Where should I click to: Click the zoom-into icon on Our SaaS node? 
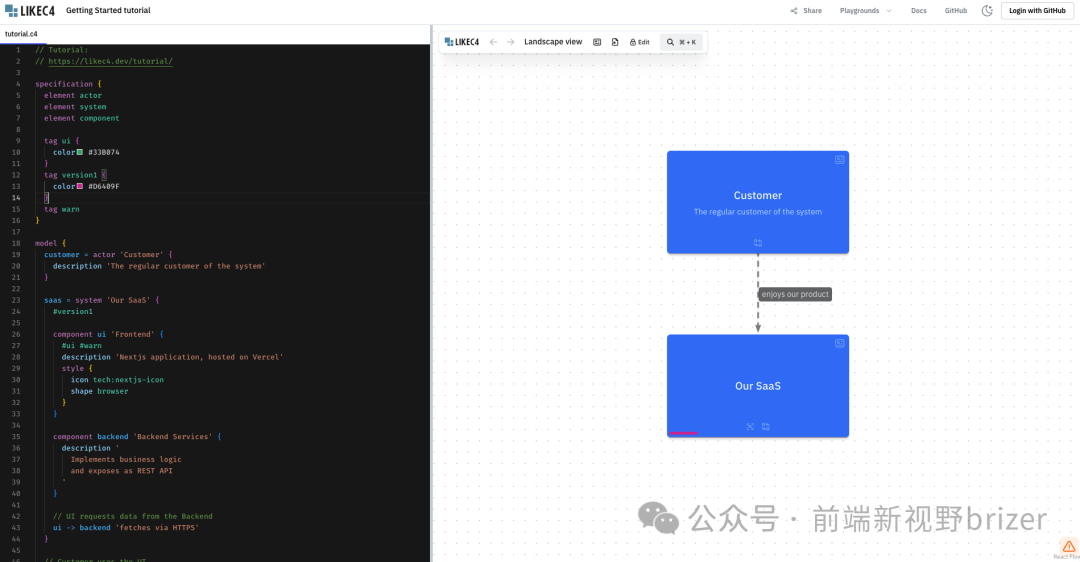tap(750, 427)
